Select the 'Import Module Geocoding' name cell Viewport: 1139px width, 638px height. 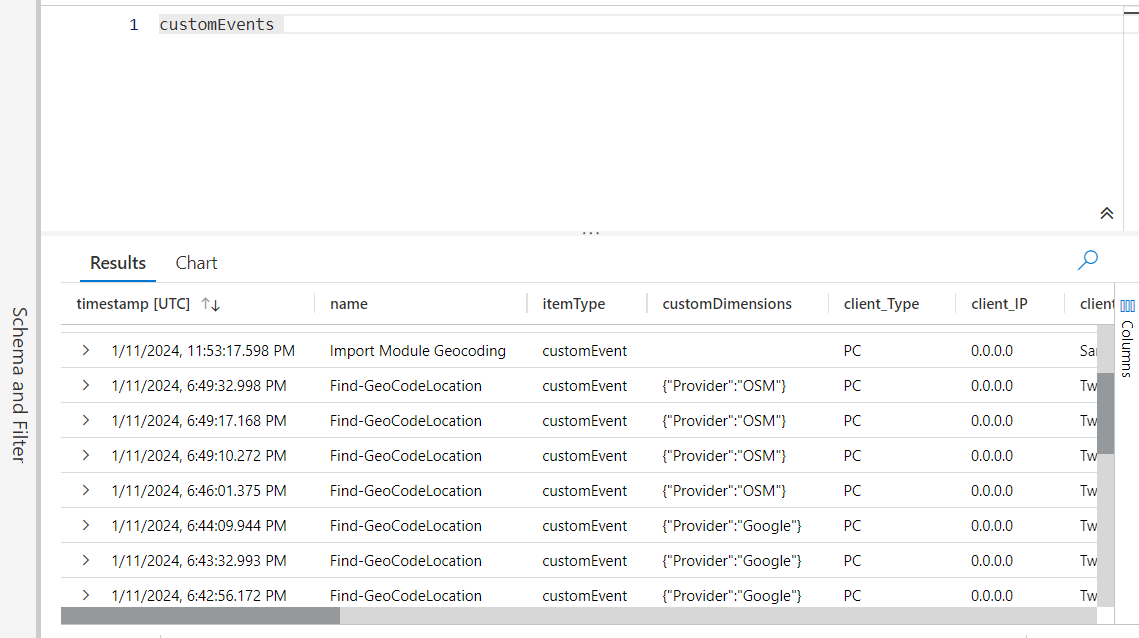(418, 351)
